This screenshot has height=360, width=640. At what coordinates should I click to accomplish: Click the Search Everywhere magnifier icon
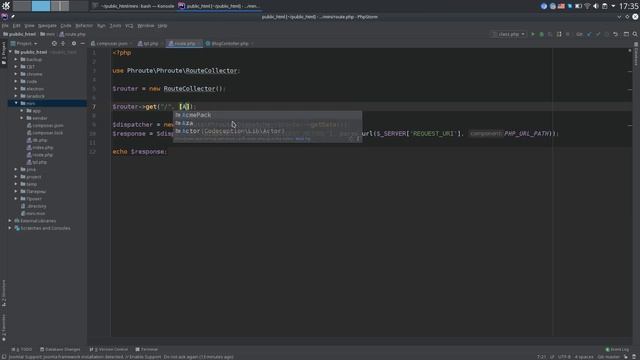pos(635,34)
